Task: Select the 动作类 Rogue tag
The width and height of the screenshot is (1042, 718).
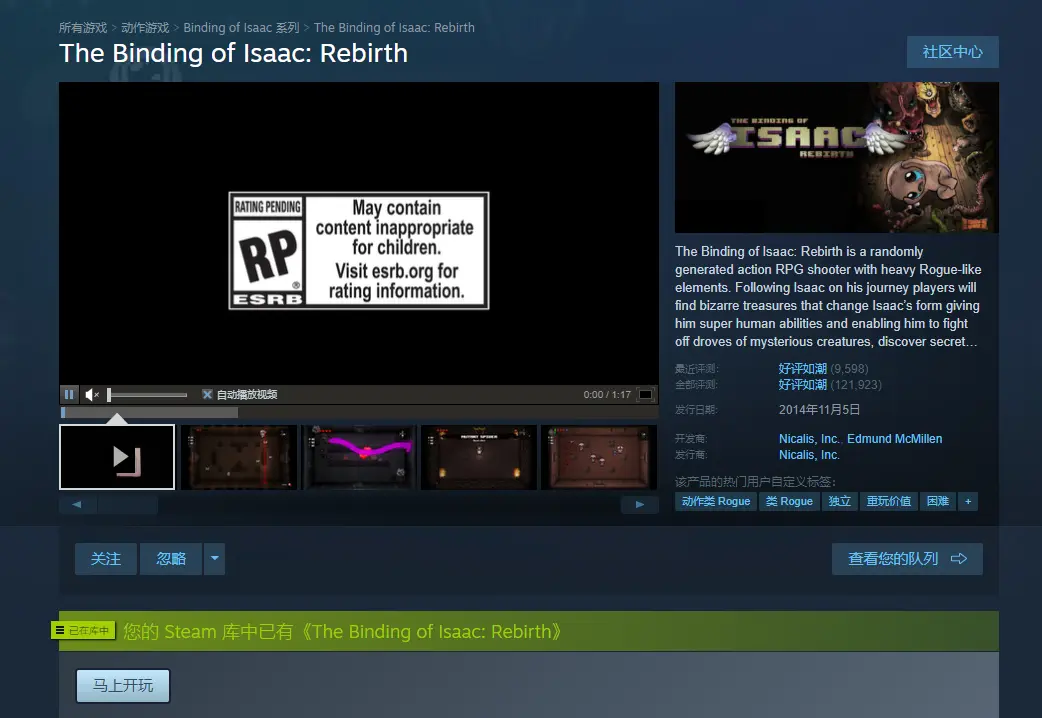Action: pos(716,501)
